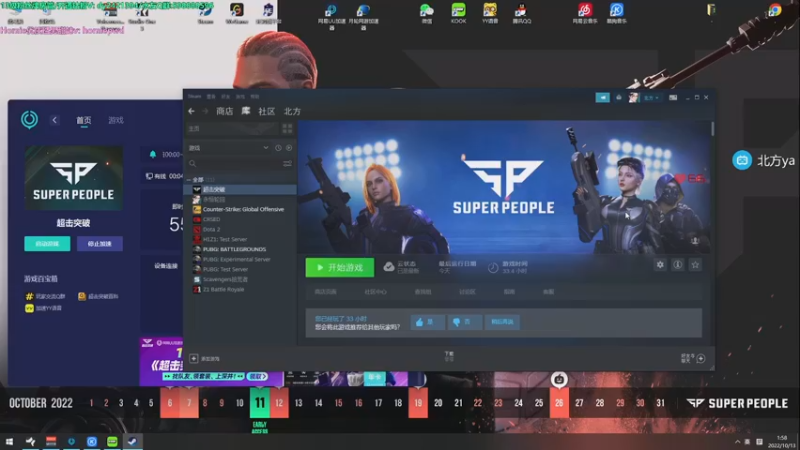Open the 社区 community tab in Steam
The width and height of the screenshot is (800, 450).
(266, 111)
